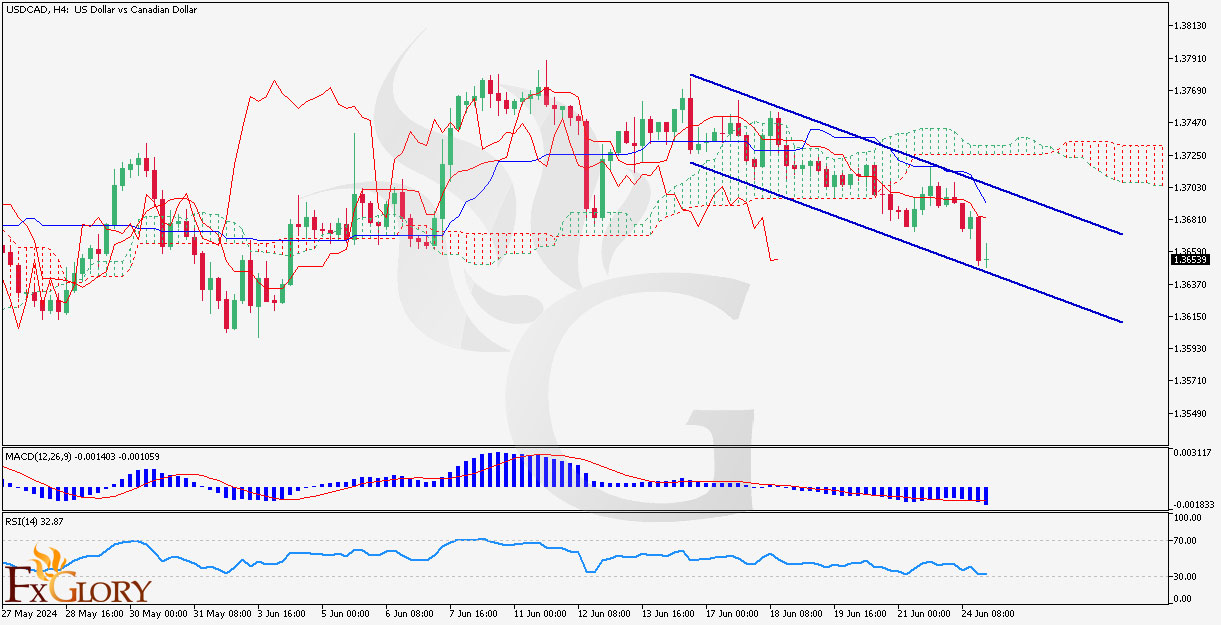The width and height of the screenshot is (1221, 625).
Task: Click the 31 May 08:00 time label
Action: pyautogui.click(x=222, y=612)
